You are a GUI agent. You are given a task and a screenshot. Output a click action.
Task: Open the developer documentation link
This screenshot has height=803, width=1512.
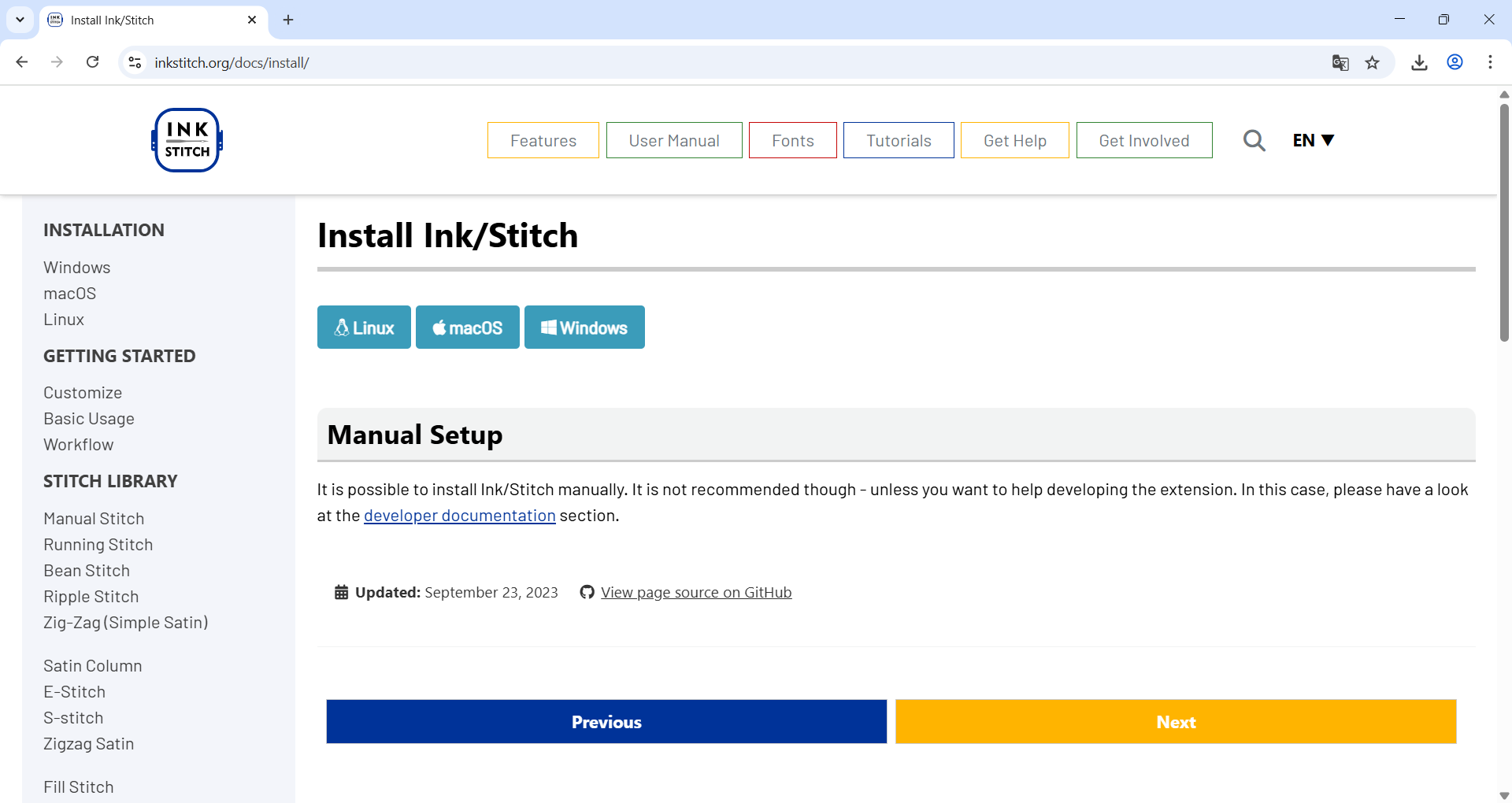click(x=460, y=516)
